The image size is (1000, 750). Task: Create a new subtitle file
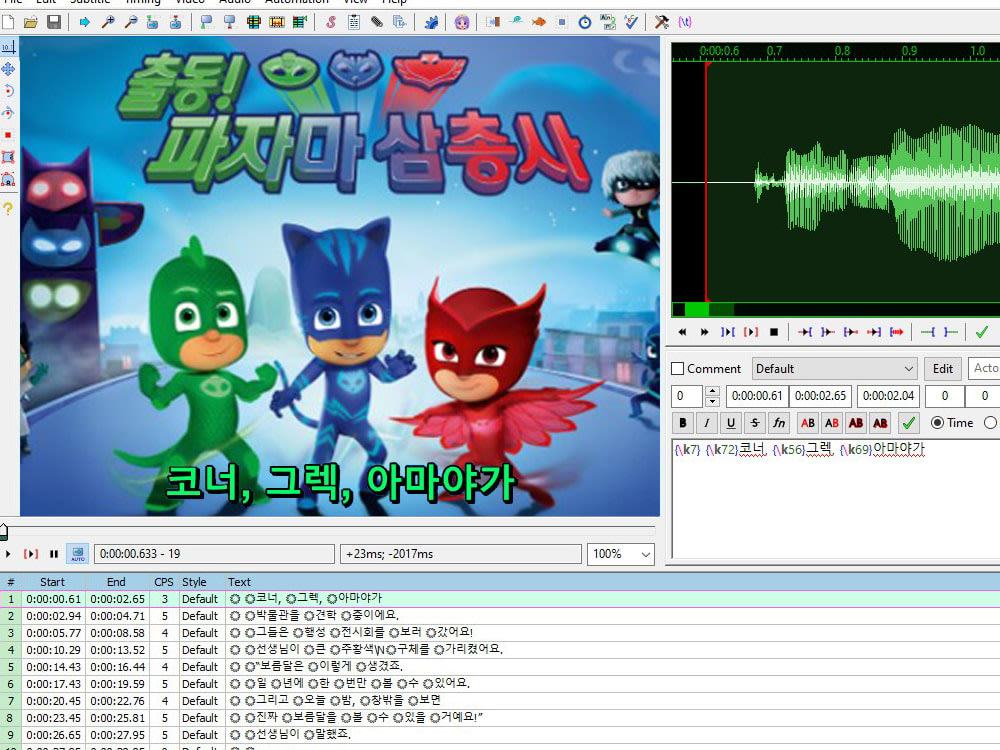(x=8, y=22)
